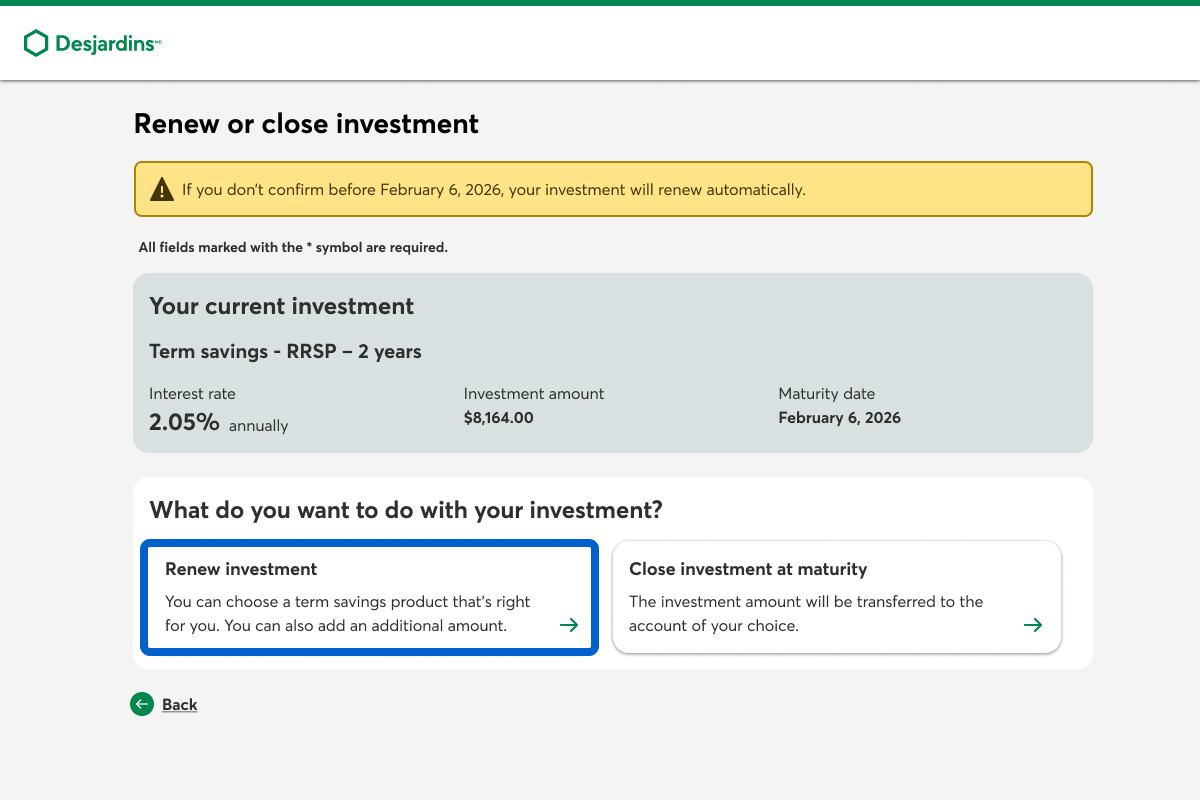Click the Renew investment description text
Screen dimensions: 1200x800
(x=348, y=614)
